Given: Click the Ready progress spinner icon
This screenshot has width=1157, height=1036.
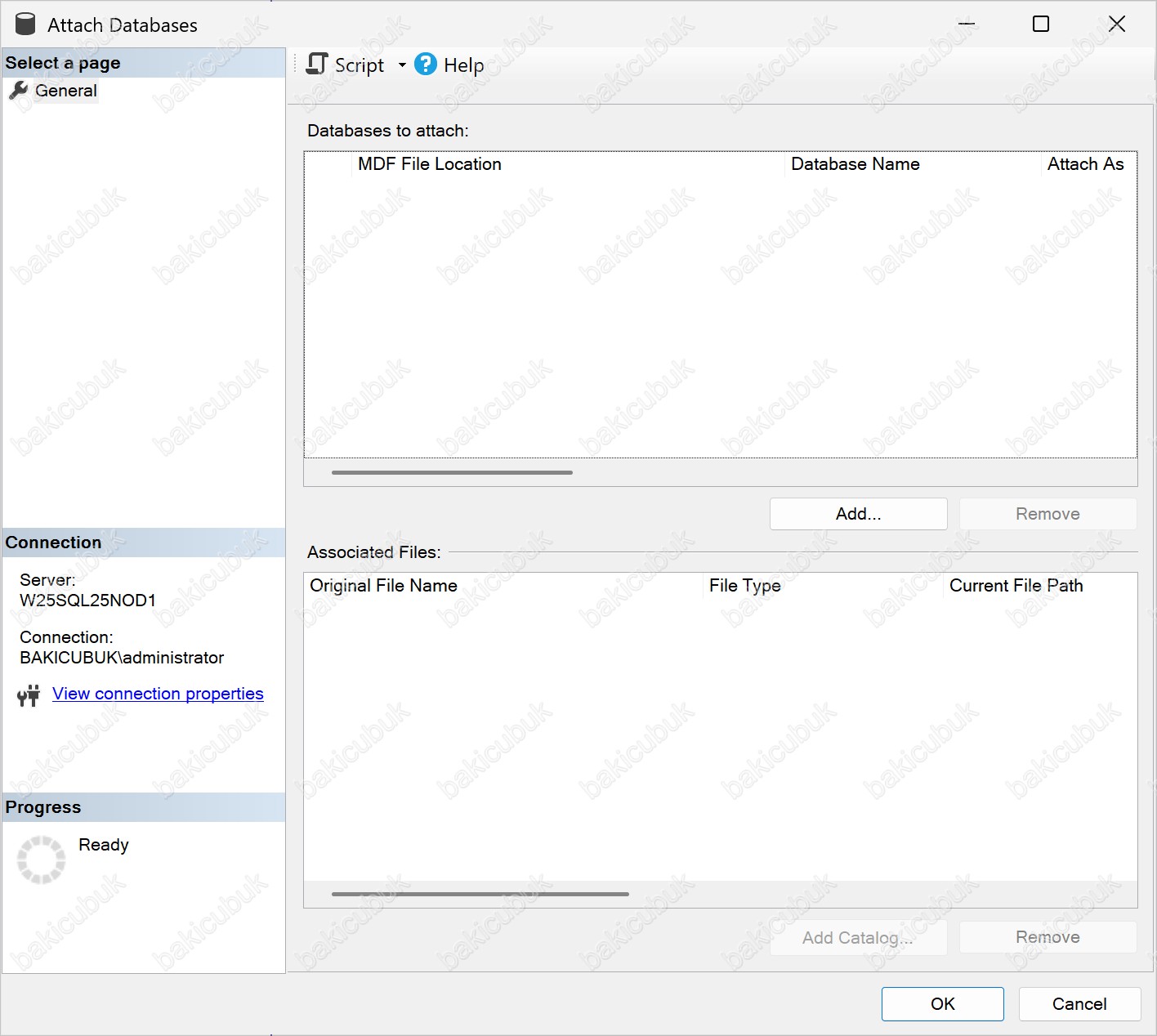Looking at the screenshot, I should pyautogui.click(x=41, y=860).
